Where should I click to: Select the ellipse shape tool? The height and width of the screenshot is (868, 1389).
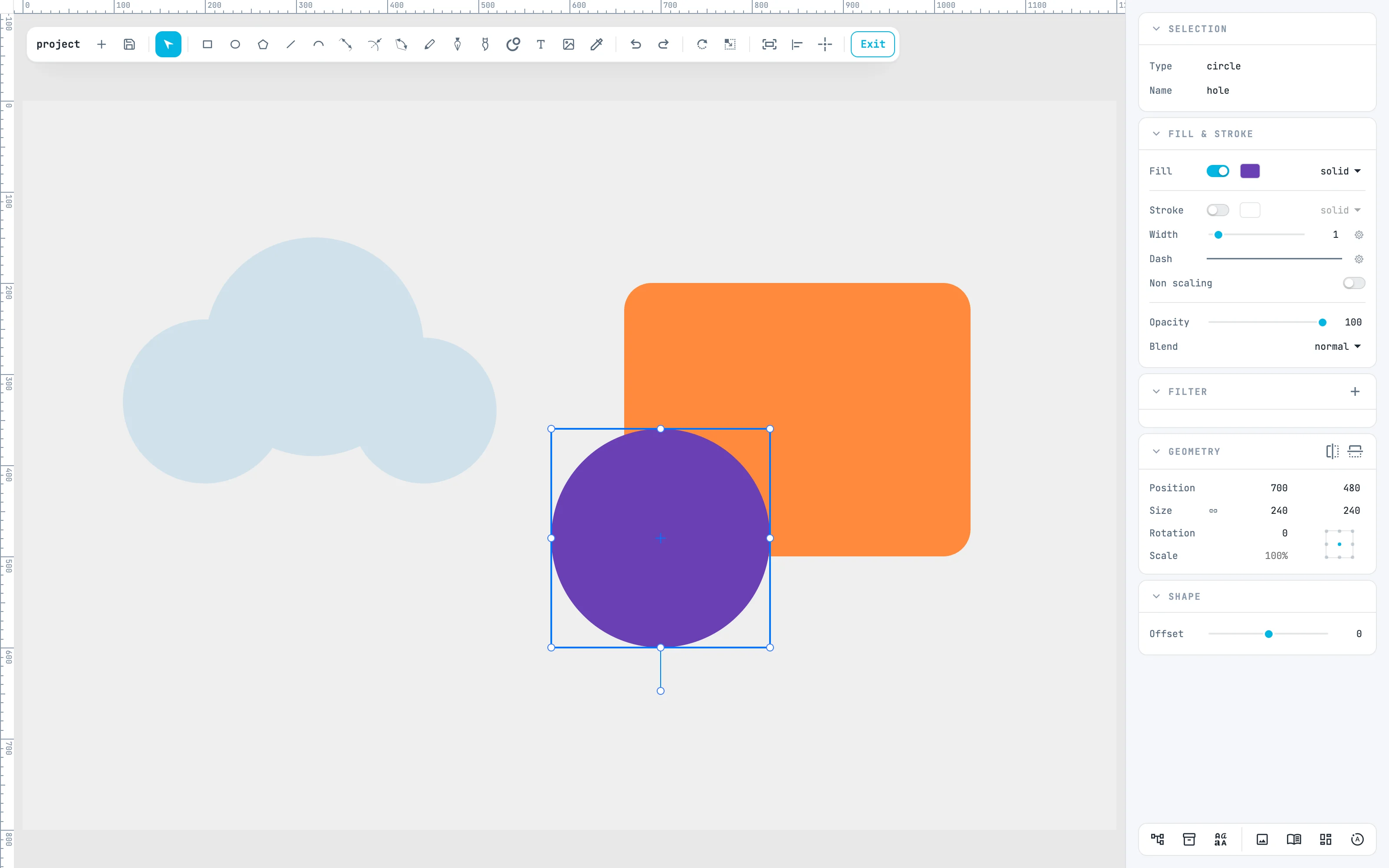(235, 44)
